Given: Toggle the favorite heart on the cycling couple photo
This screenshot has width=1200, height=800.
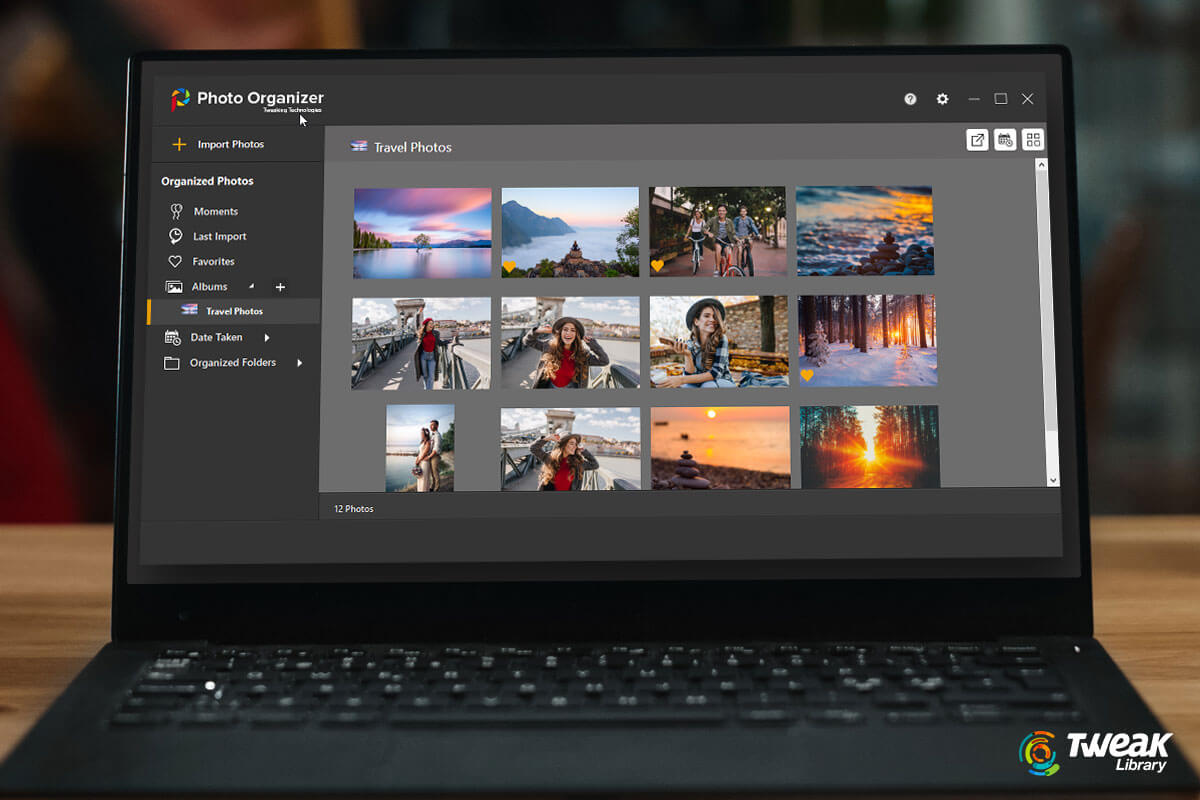Looking at the screenshot, I should tap(658, 265).
